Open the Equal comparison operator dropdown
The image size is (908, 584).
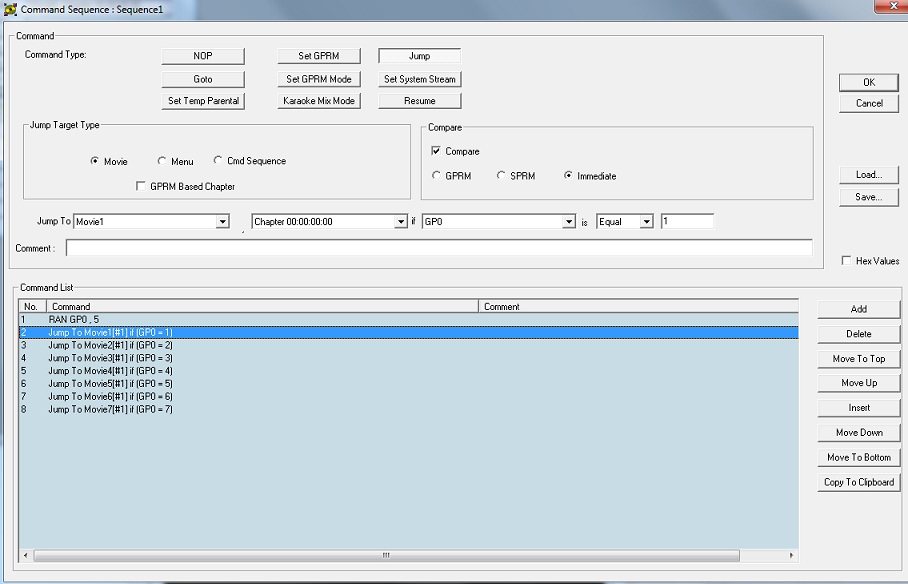[x=646, y=222]
